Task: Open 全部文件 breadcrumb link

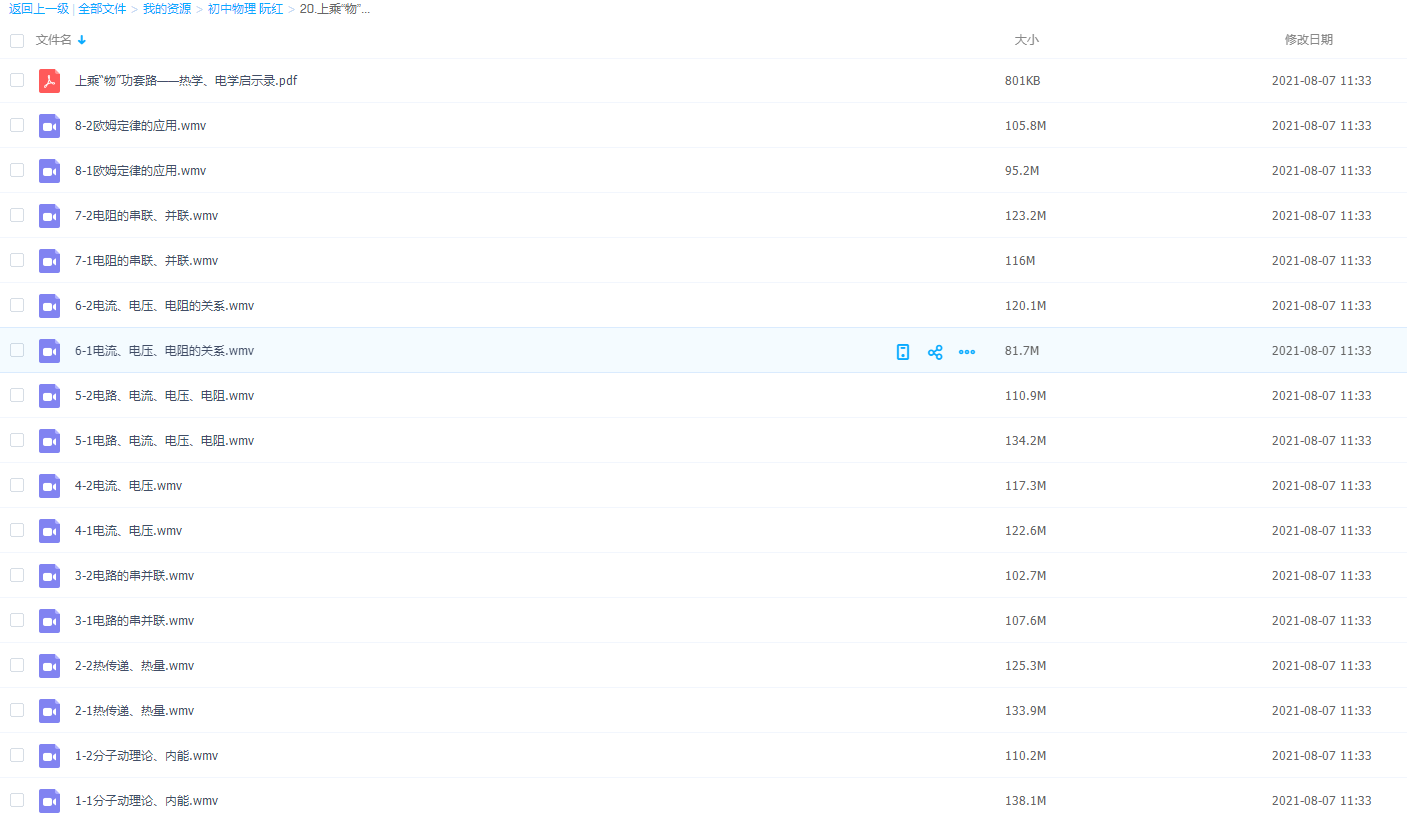Action: coord(102,9)
